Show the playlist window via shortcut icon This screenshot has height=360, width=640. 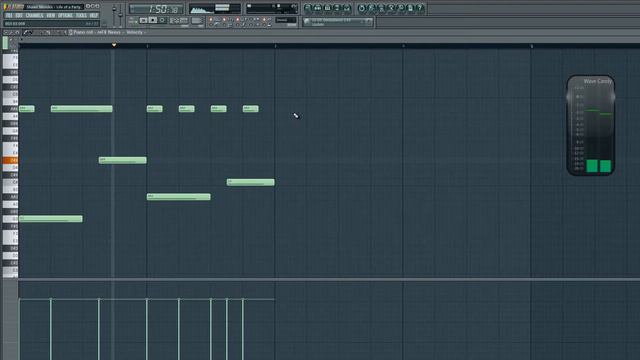pyautogui.click(x=308, y=8)
